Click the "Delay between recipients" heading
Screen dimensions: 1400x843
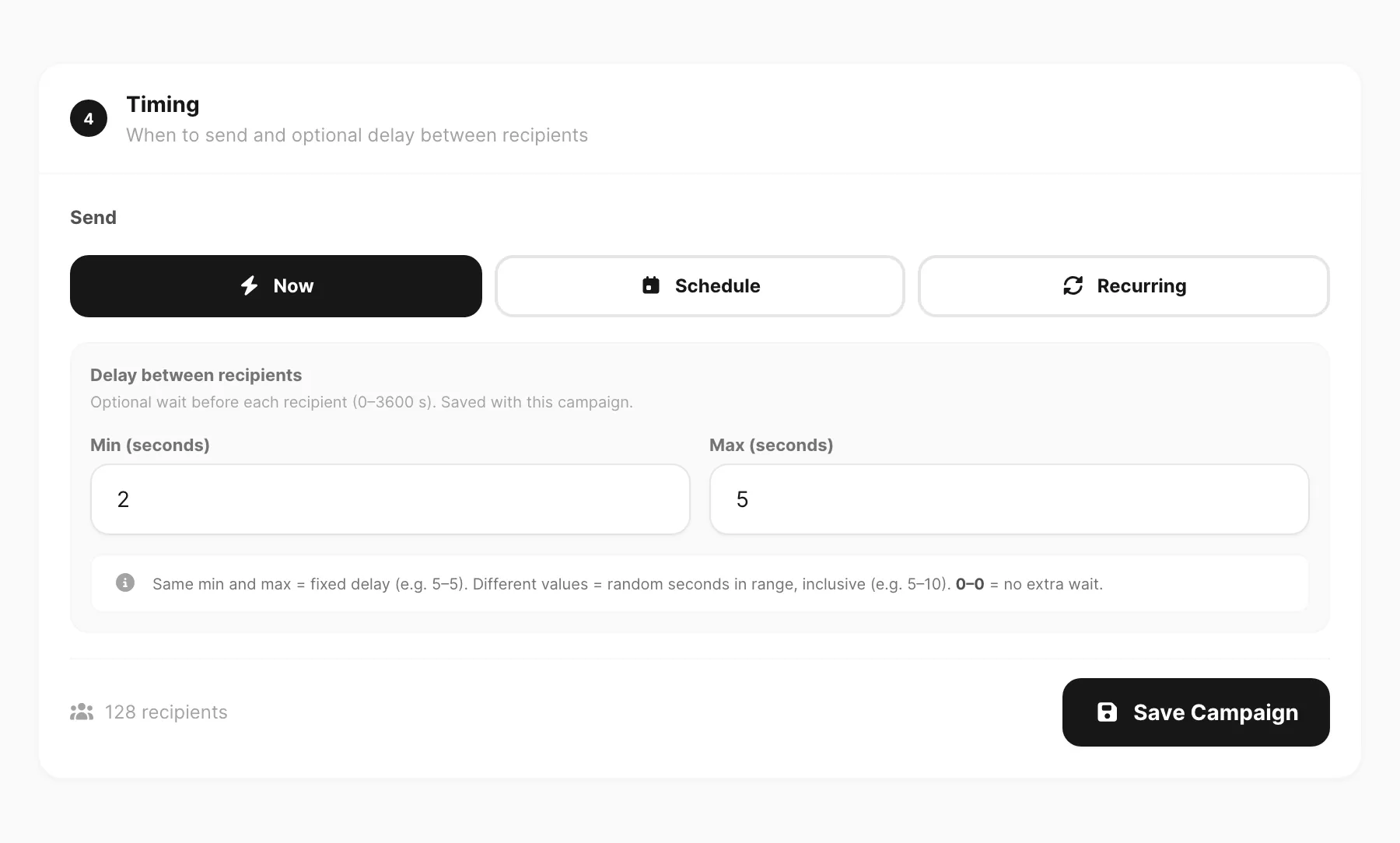click(196, 375)
